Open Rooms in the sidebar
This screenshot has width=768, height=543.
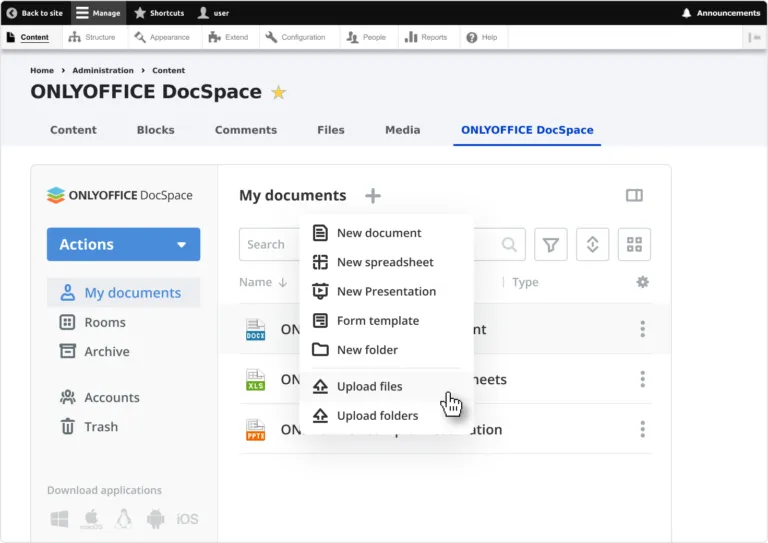pyautogui.click(x=93, y=322)
